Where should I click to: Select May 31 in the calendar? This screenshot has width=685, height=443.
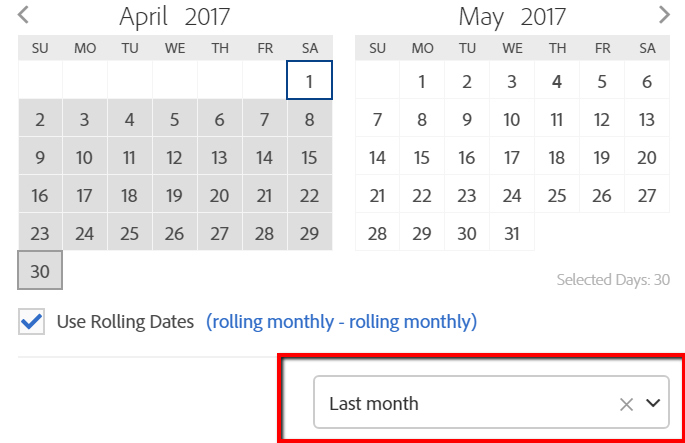click(x=512, y=233)
